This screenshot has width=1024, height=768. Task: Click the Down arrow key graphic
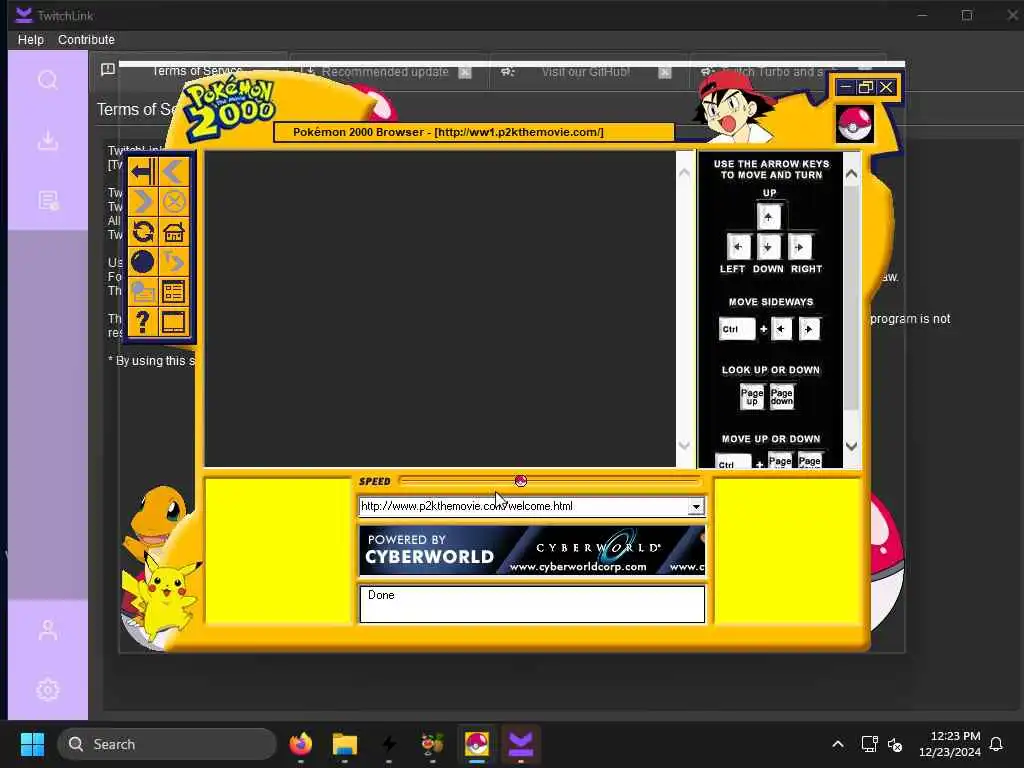[x=769, y=247]
